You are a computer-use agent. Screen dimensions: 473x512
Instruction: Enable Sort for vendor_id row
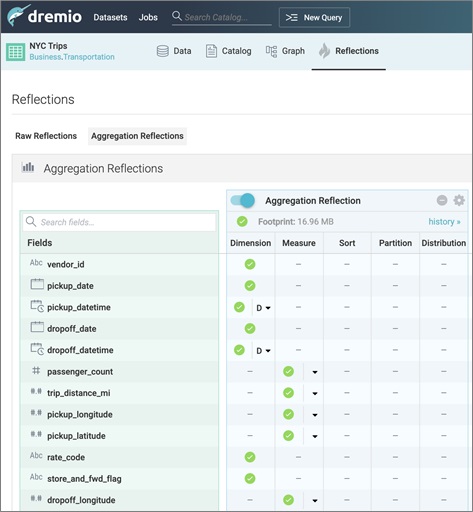pyautogui.click(x=347, y=264)
